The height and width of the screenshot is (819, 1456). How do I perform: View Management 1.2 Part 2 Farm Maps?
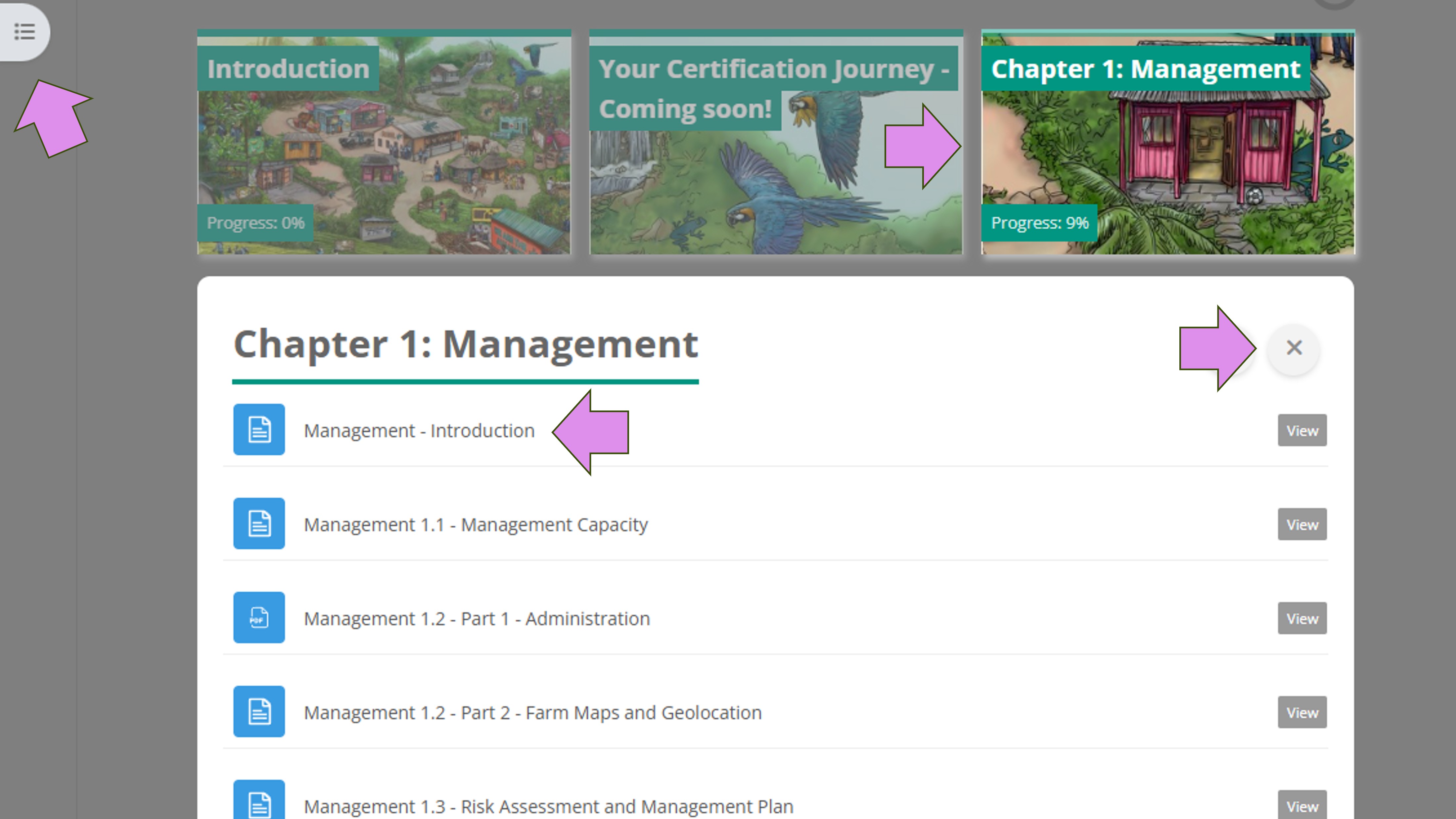tap(1302, 712)
